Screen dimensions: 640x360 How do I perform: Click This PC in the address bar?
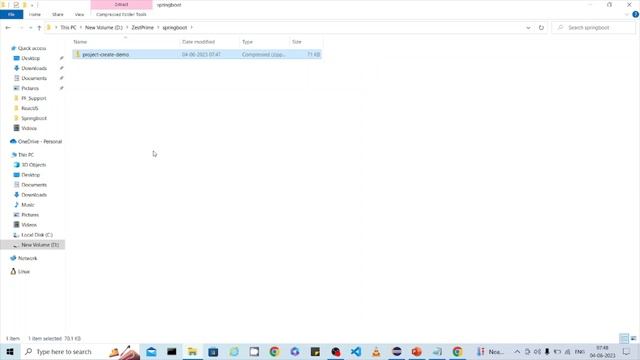[68, 28]
